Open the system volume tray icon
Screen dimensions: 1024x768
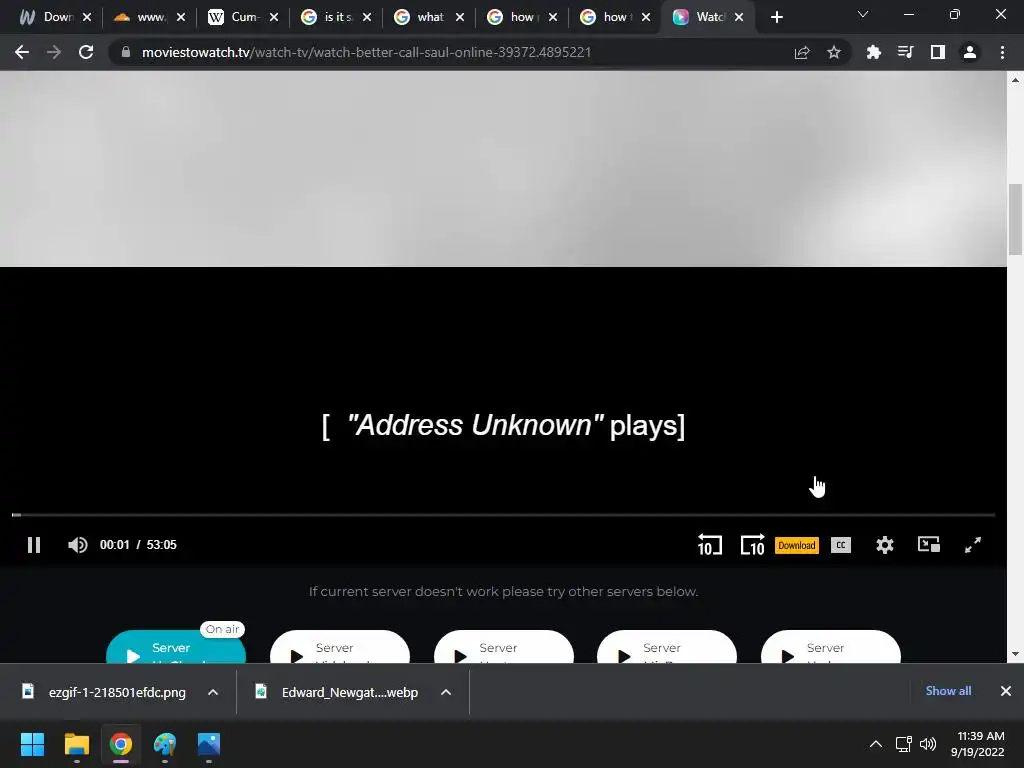click(x=927, y=744)
